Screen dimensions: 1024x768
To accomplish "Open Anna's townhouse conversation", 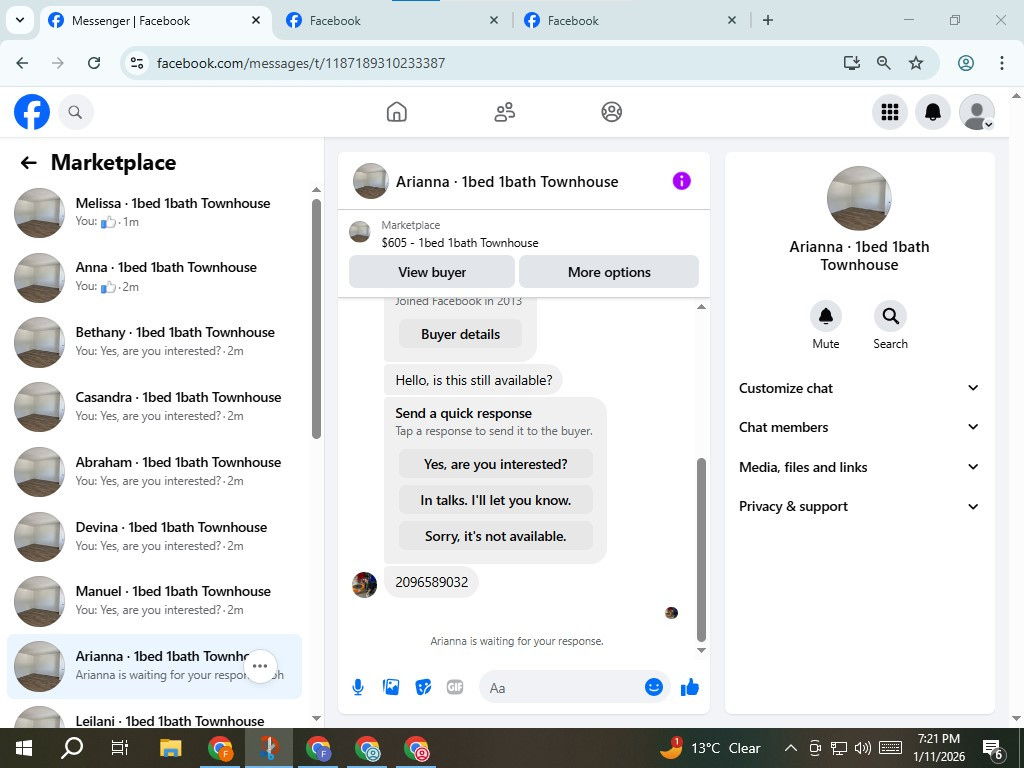I will 155,277.
